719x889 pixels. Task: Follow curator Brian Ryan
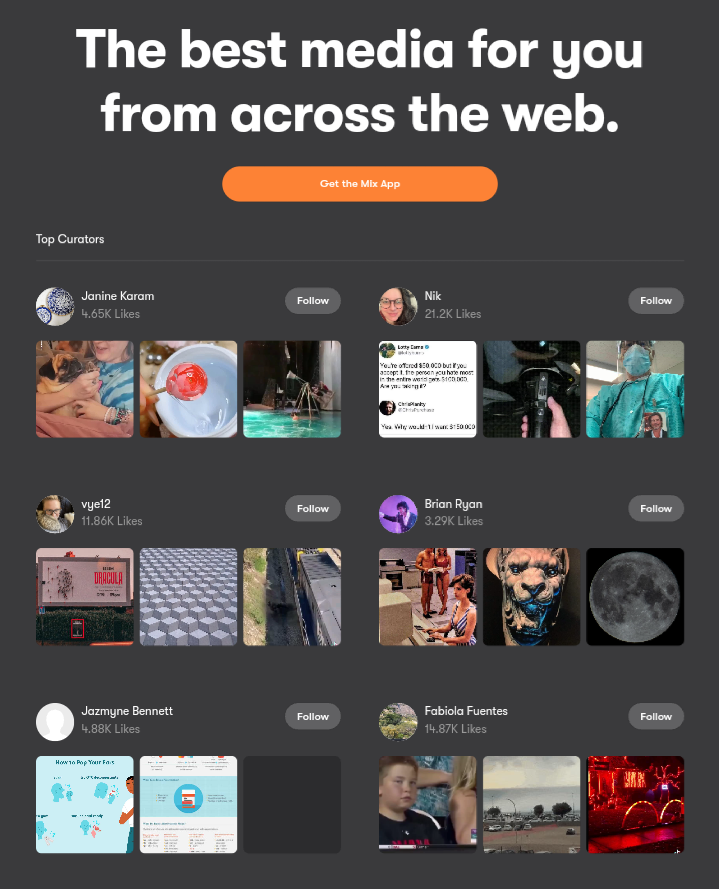tap(655, 509)
